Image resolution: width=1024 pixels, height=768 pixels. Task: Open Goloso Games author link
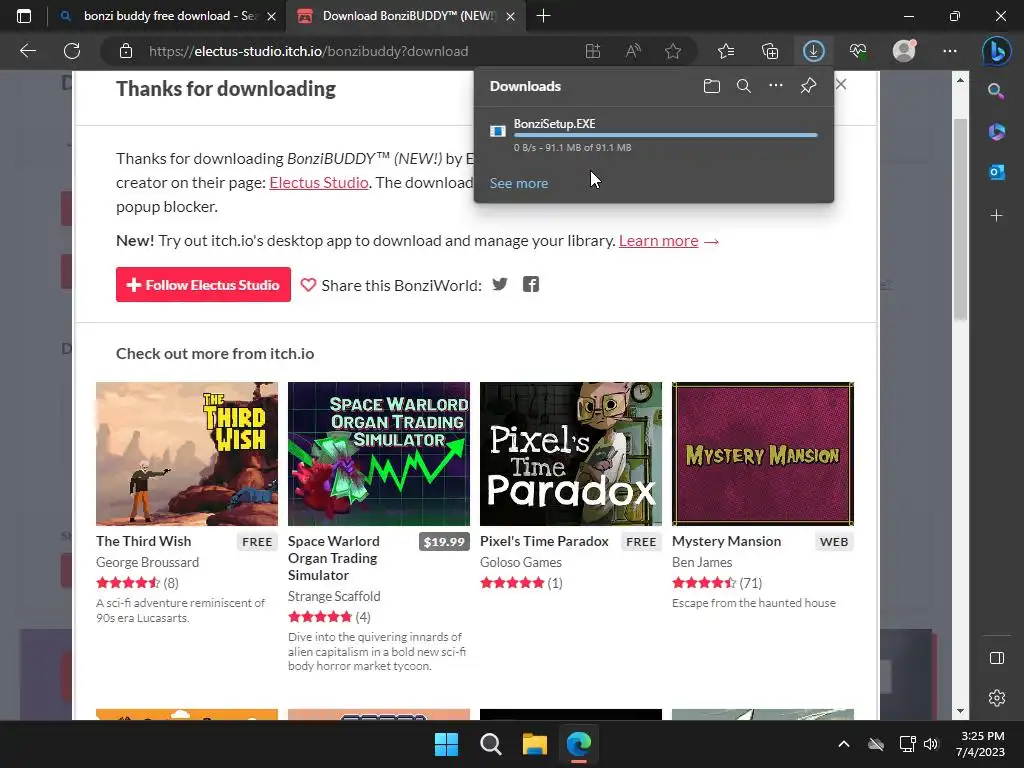(x=520, y=562)
